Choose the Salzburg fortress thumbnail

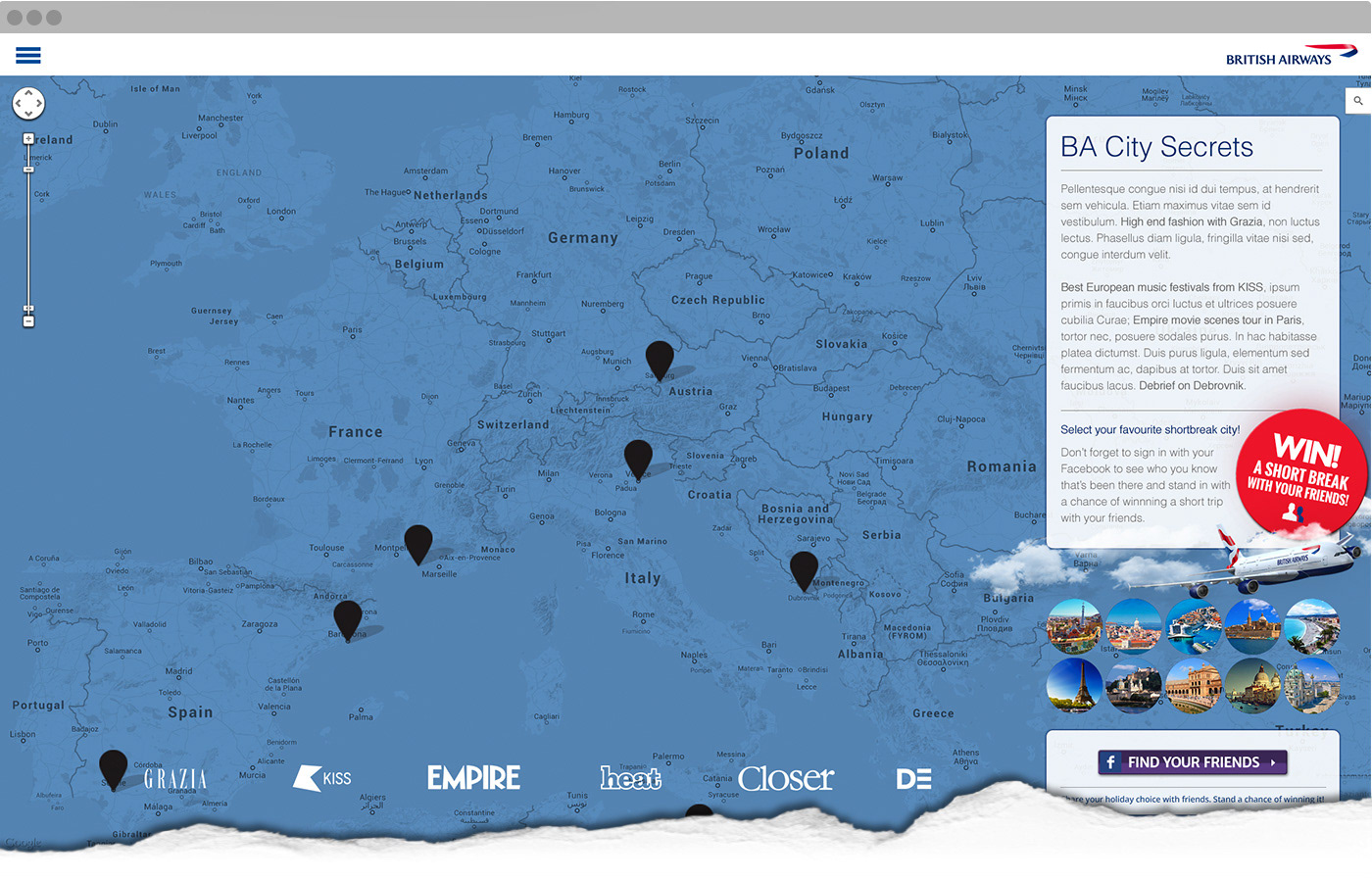tap(1134, 685)
